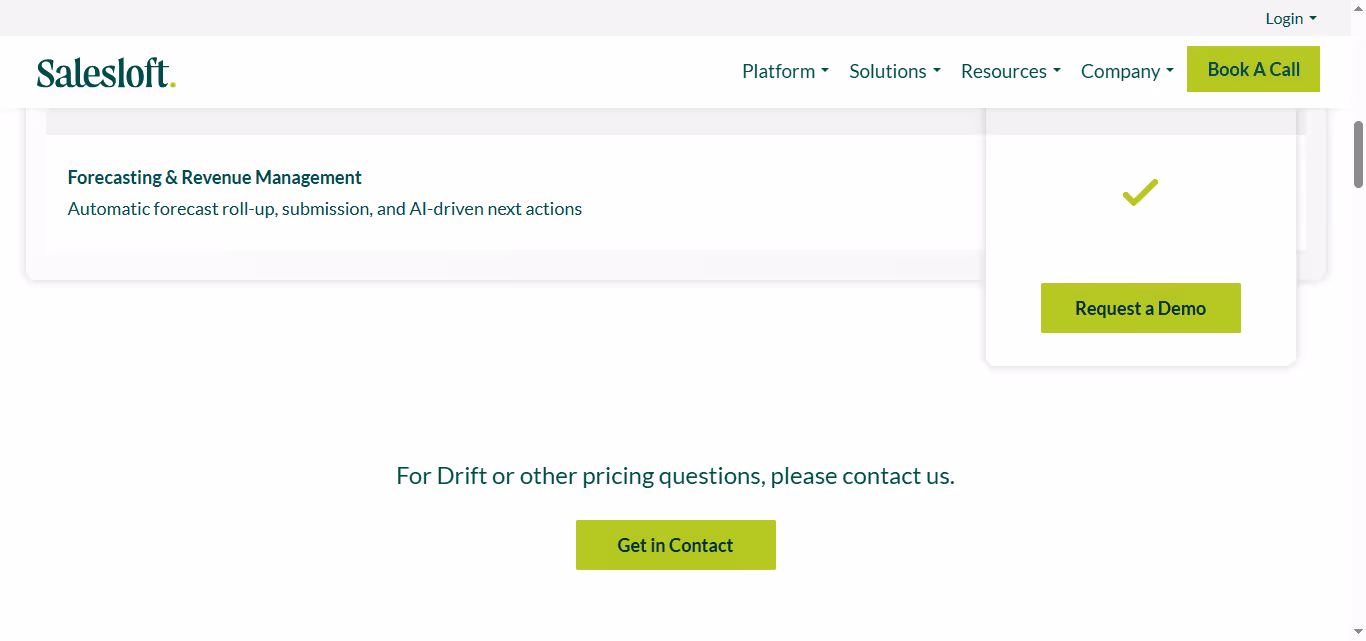Click the vertical scrollbar thumb
Viewport: 1366px width, 641px height.
tap(1357, 150)
